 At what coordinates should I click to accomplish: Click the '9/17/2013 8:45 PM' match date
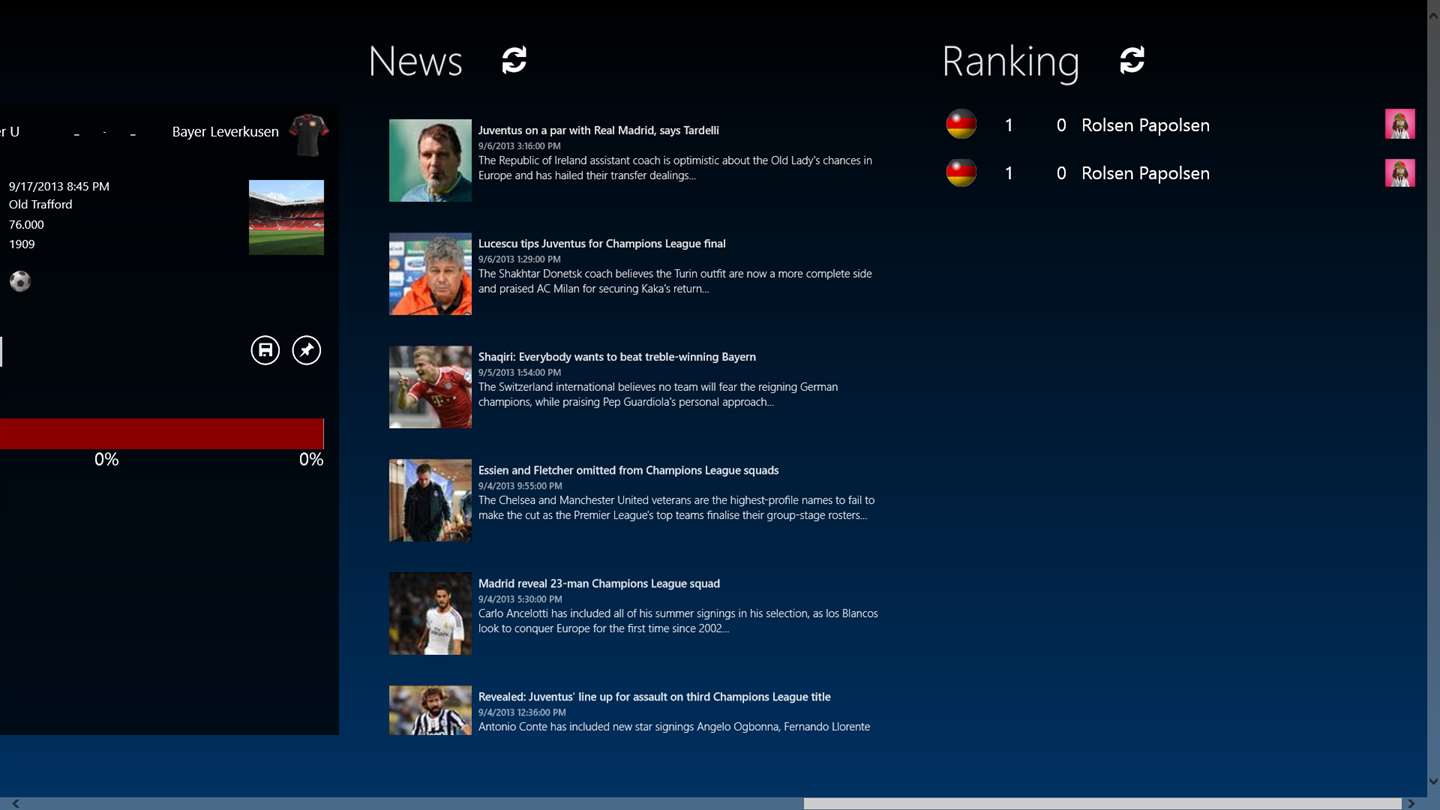pyautogui.click(x=59, y=186)
